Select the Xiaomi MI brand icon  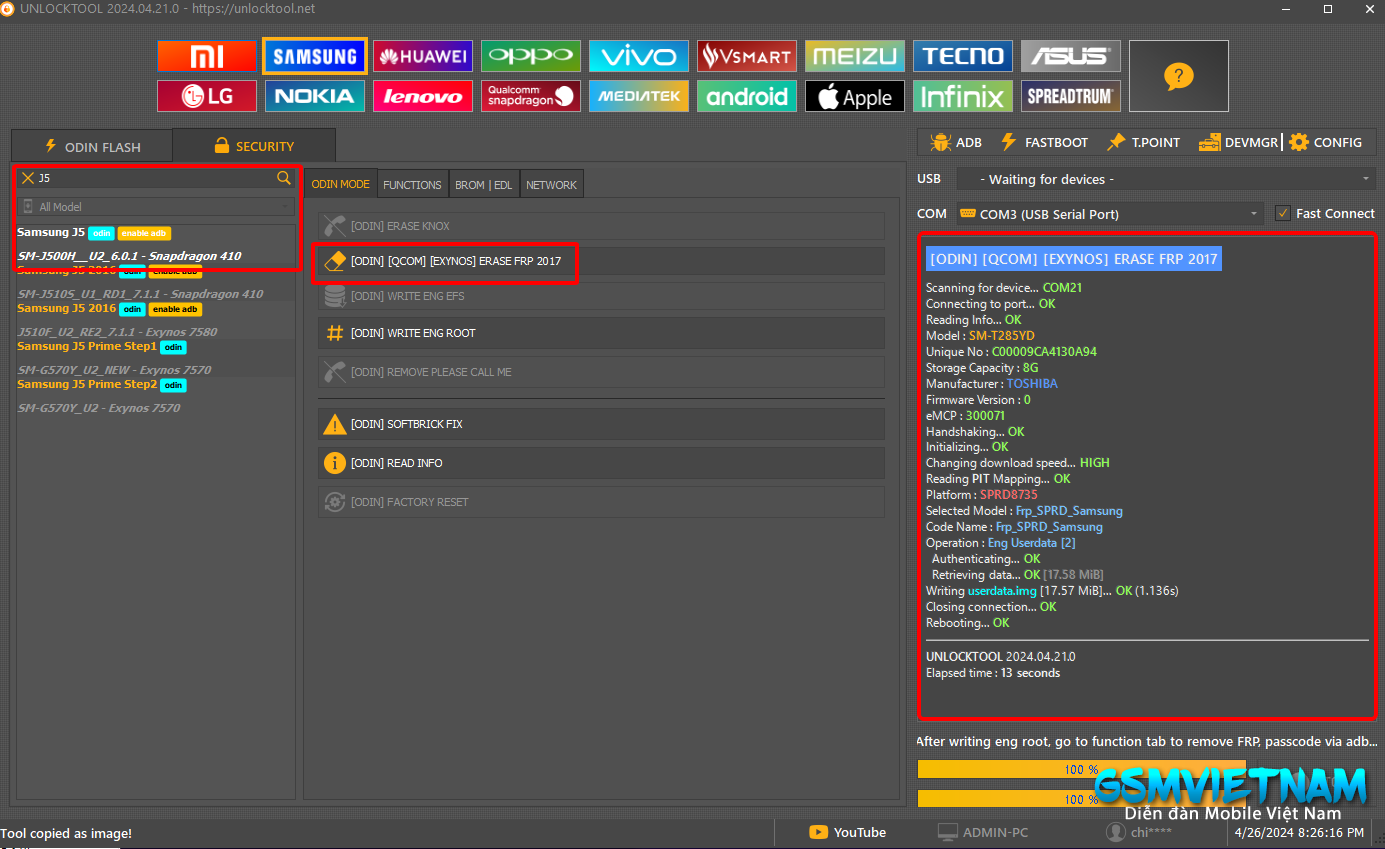pos(207,56)
